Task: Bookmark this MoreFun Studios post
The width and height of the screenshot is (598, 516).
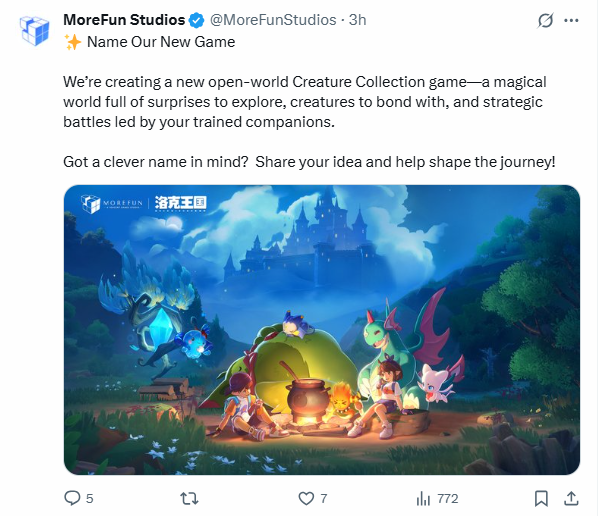Action: click(x=541, y=498)
